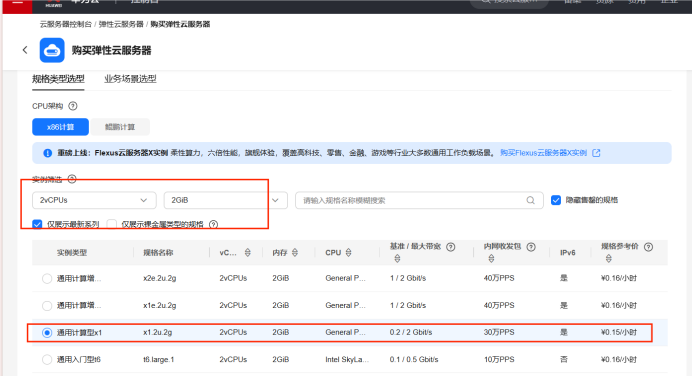Toggle 仅展示最新系列 checkbox
The width and height of the screenshot is (692, 376).
click(37, 224)
